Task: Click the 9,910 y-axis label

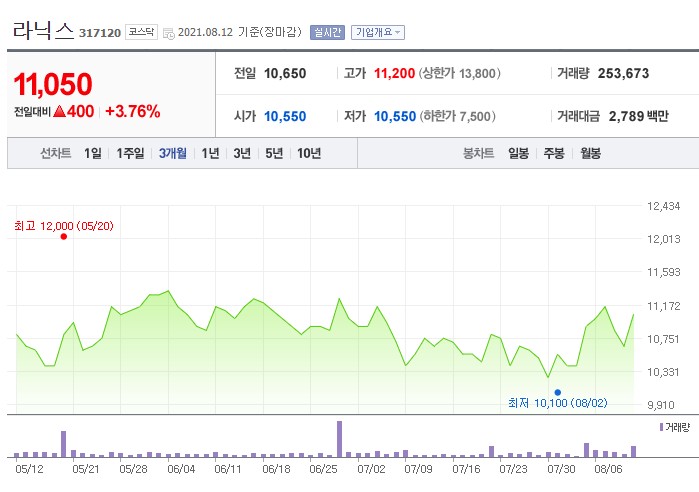Action: 661,405
